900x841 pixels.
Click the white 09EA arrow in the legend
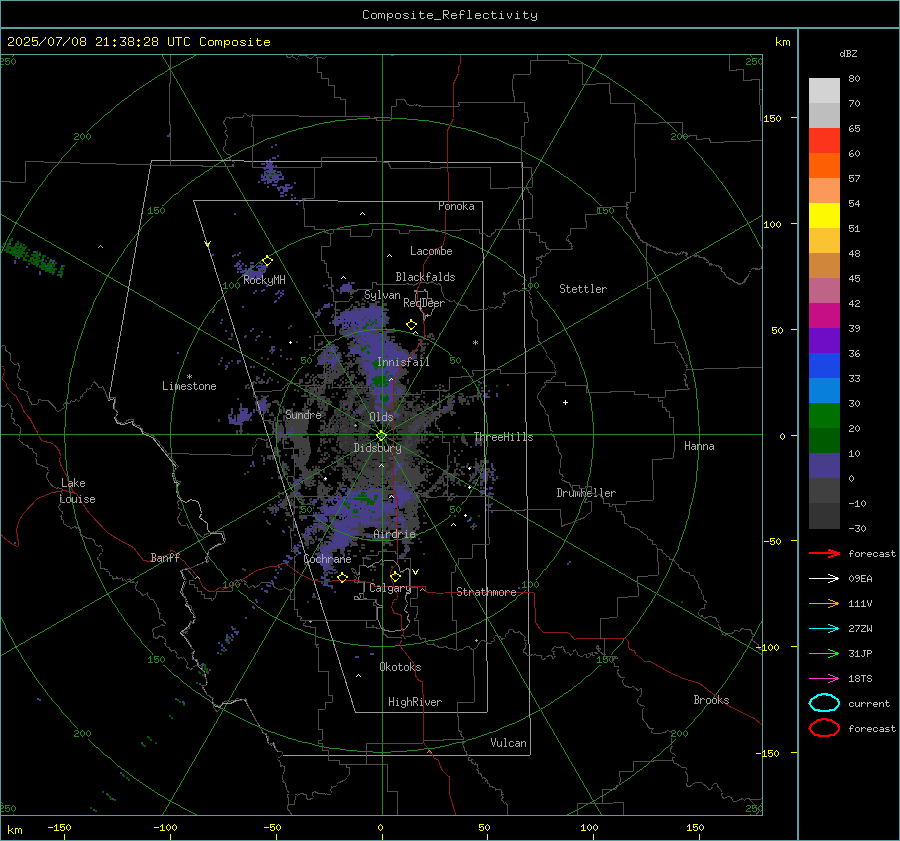click(x=824, y=579)
